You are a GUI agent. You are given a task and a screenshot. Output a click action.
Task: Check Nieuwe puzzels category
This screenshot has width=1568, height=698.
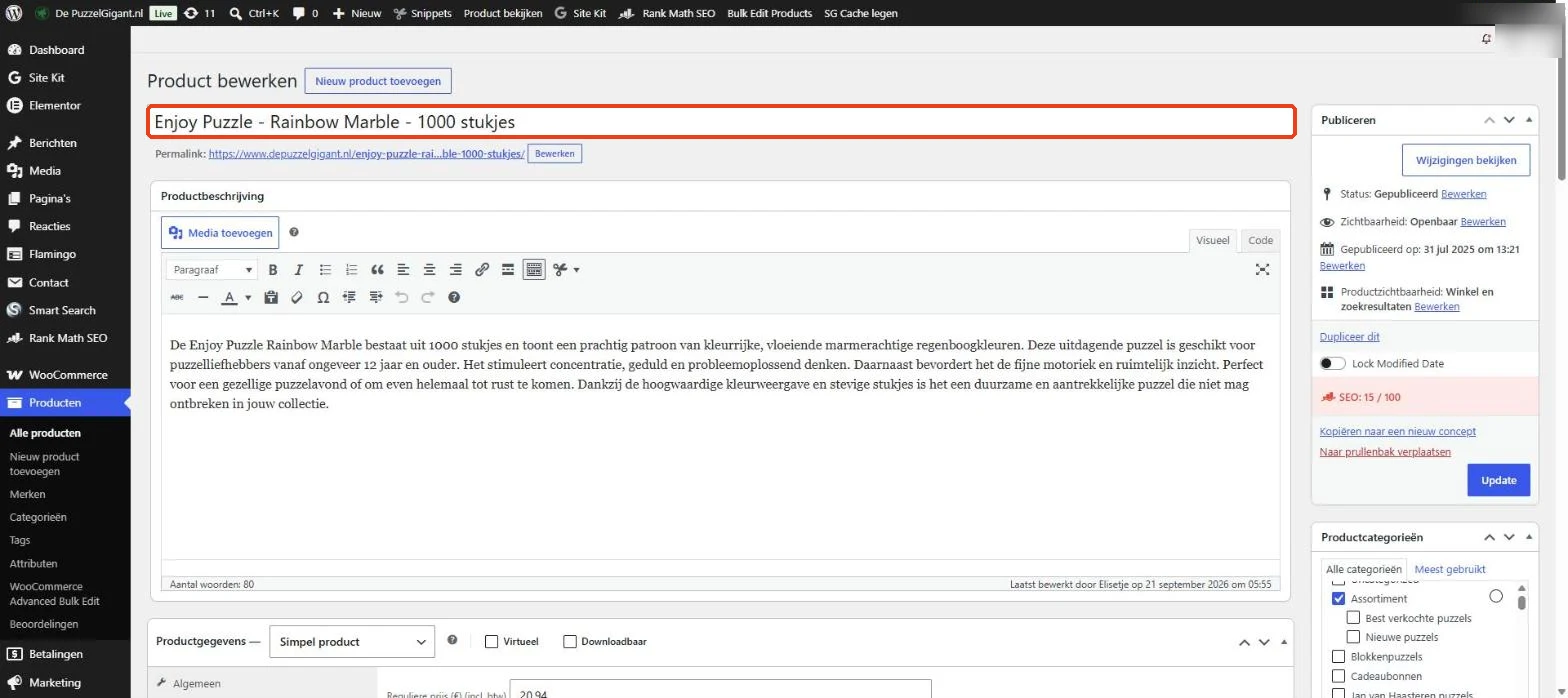pos(1354,637)
